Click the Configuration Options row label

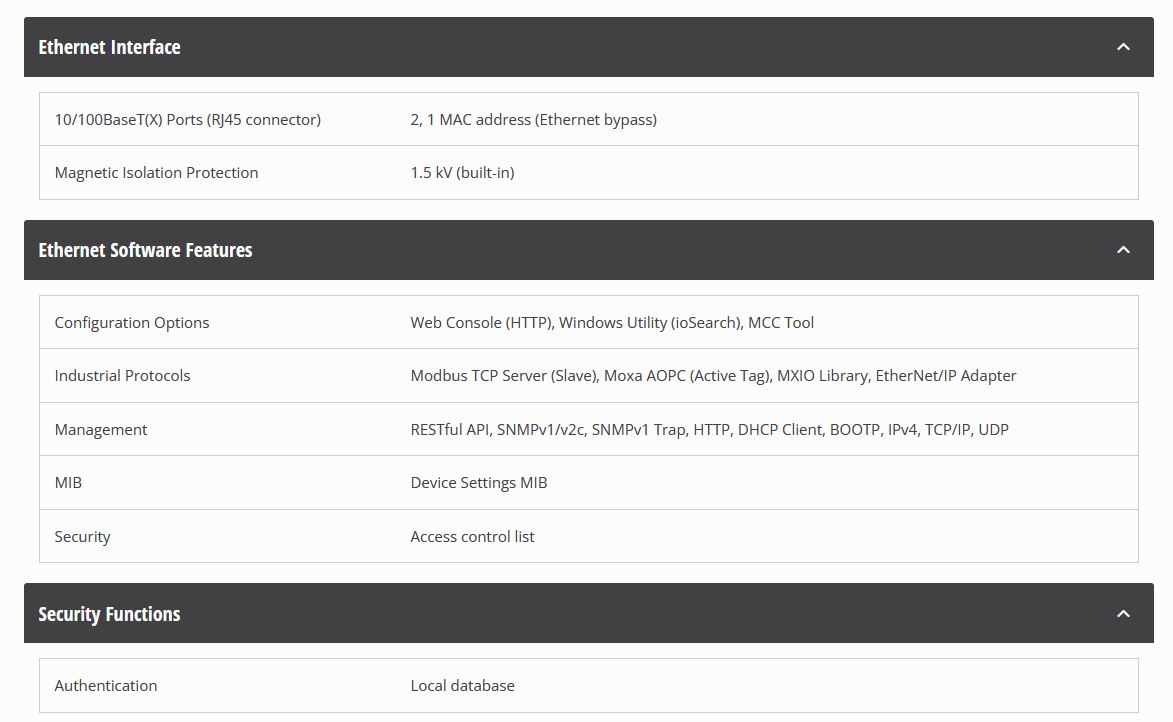click(x=132, y=323)
